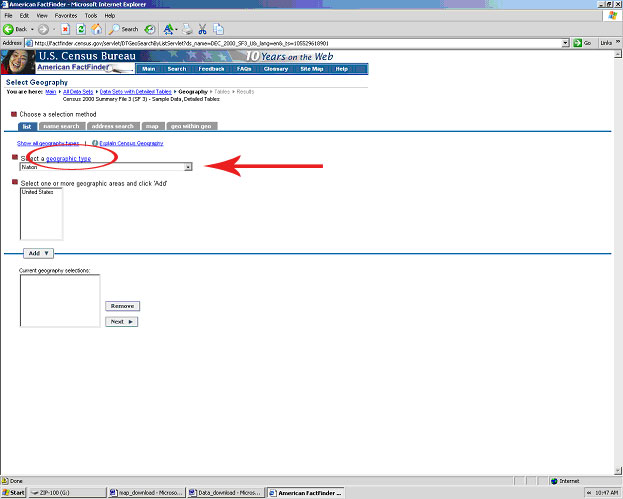This screenshot has width=623, height=499.
Task: Switch to the name search tab
Action: pos(62,126)
